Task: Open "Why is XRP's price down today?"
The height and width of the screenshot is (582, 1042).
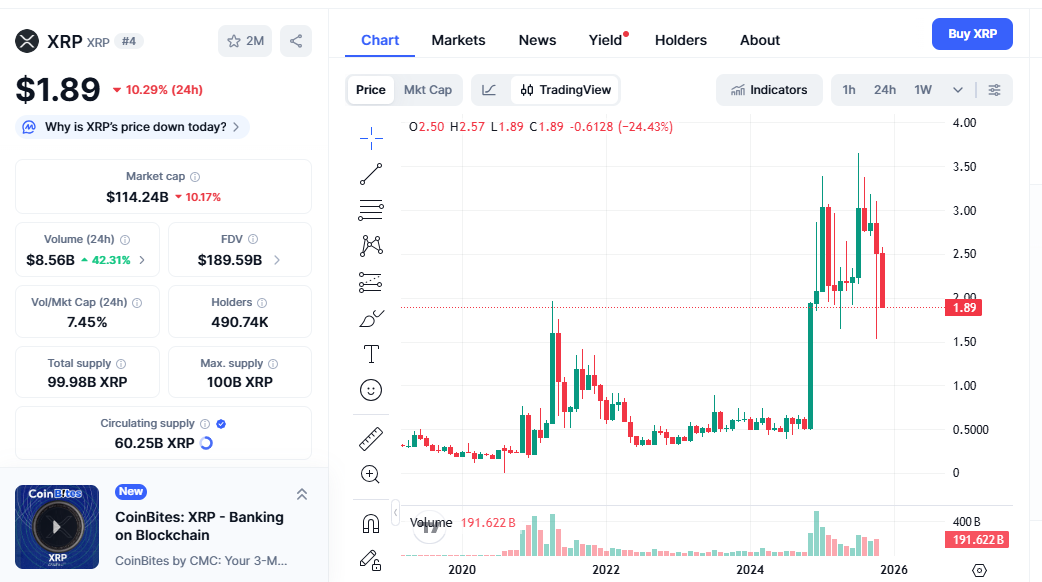Action: coord(134,127)
